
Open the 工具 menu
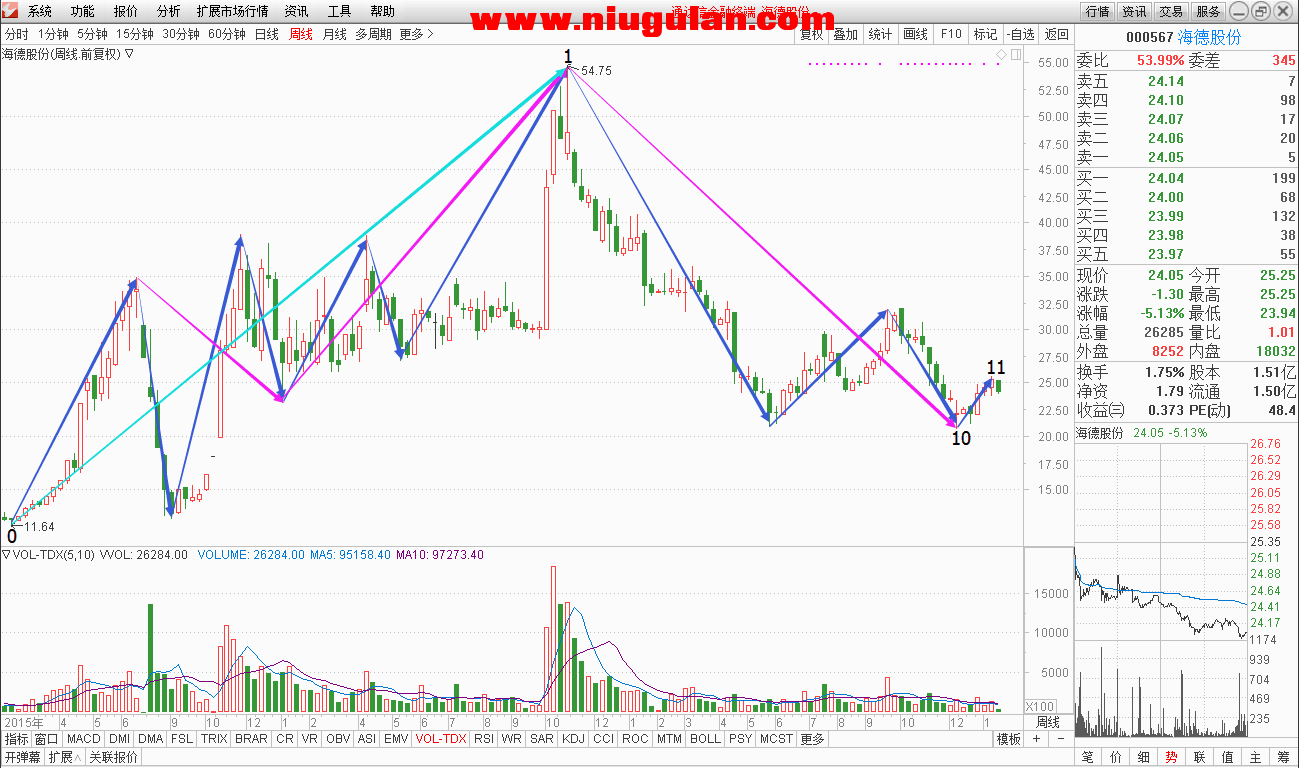[x=340, y=11]
